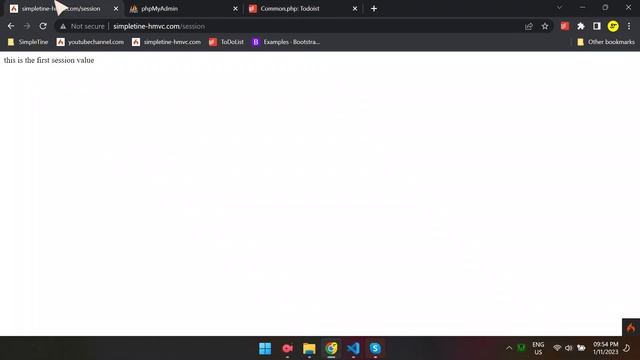Open the volume speaker icon

click(x=569, y=348)
